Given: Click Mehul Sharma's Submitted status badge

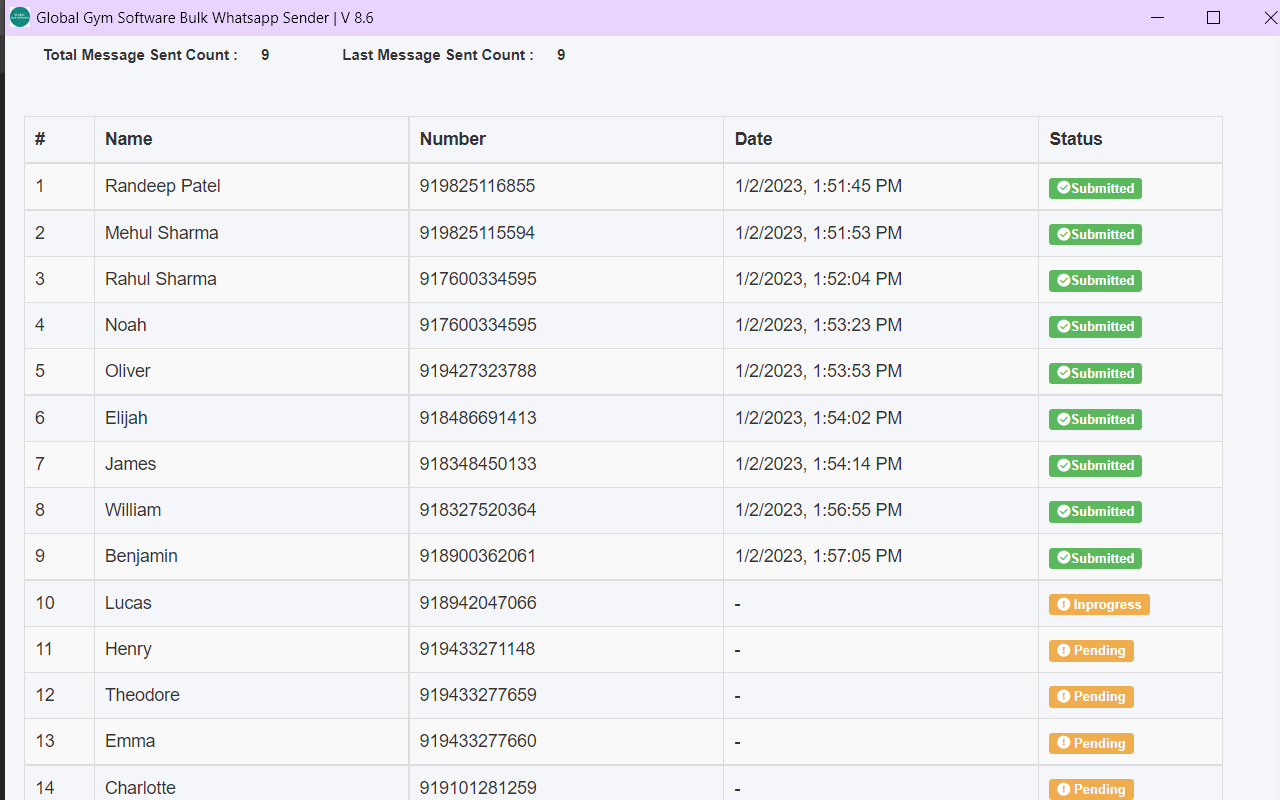Looking at the screenshot, I should [1095, 234].
